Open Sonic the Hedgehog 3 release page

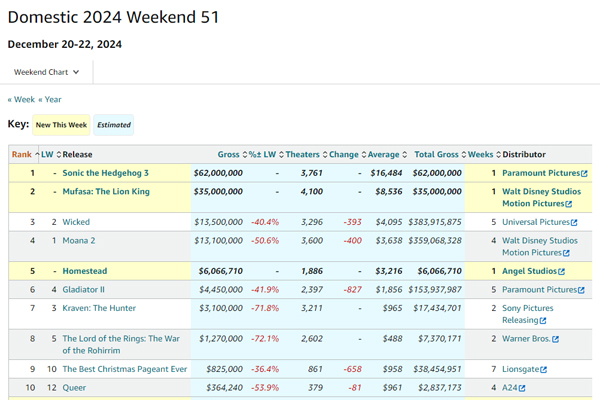point(106,173)
